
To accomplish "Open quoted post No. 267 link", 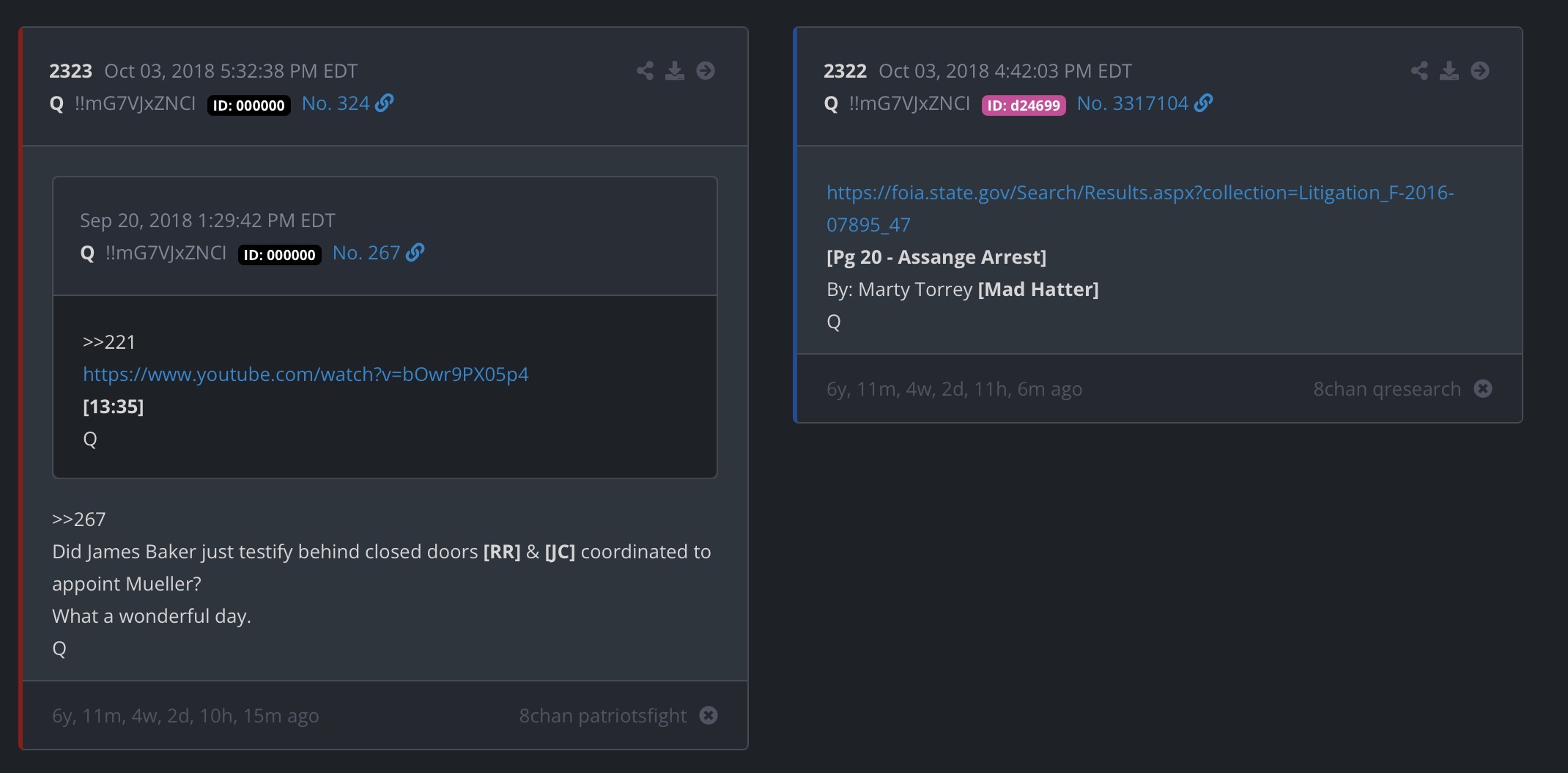I will tap(366, 253).
